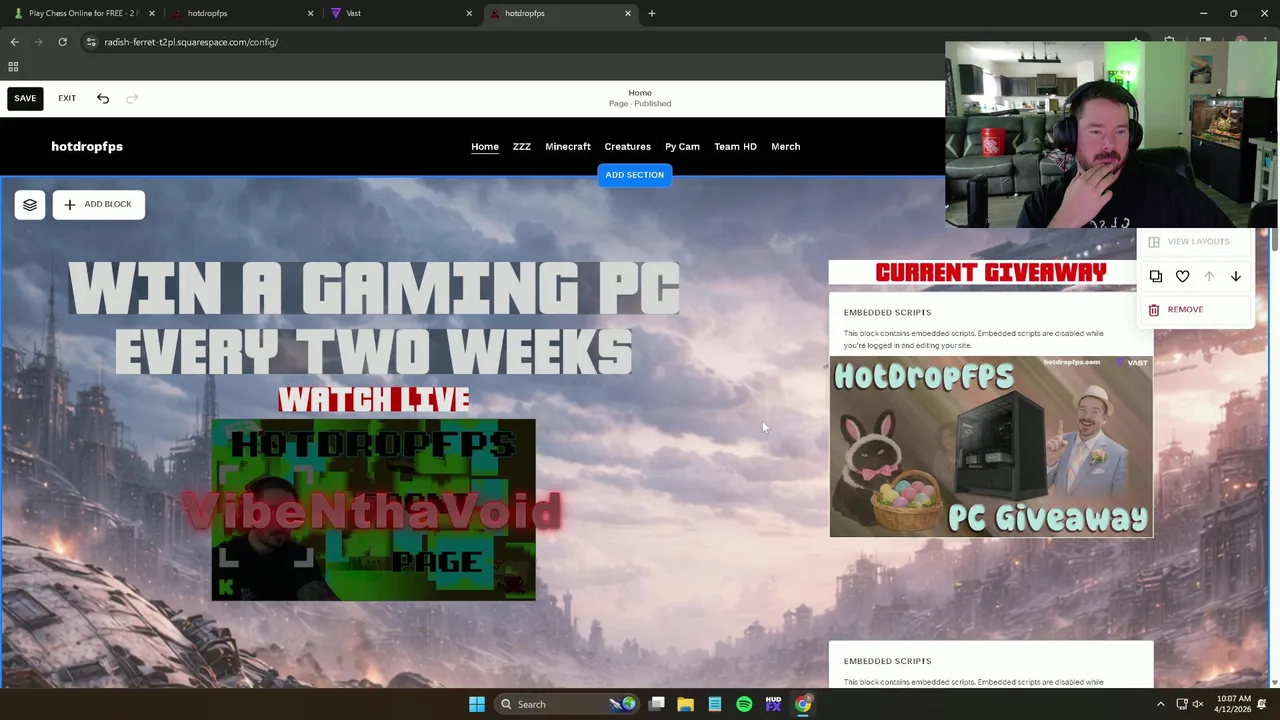Open HUD FX from the taskbar
Screen dimensions: 1280x720
(x=773, y=704)
